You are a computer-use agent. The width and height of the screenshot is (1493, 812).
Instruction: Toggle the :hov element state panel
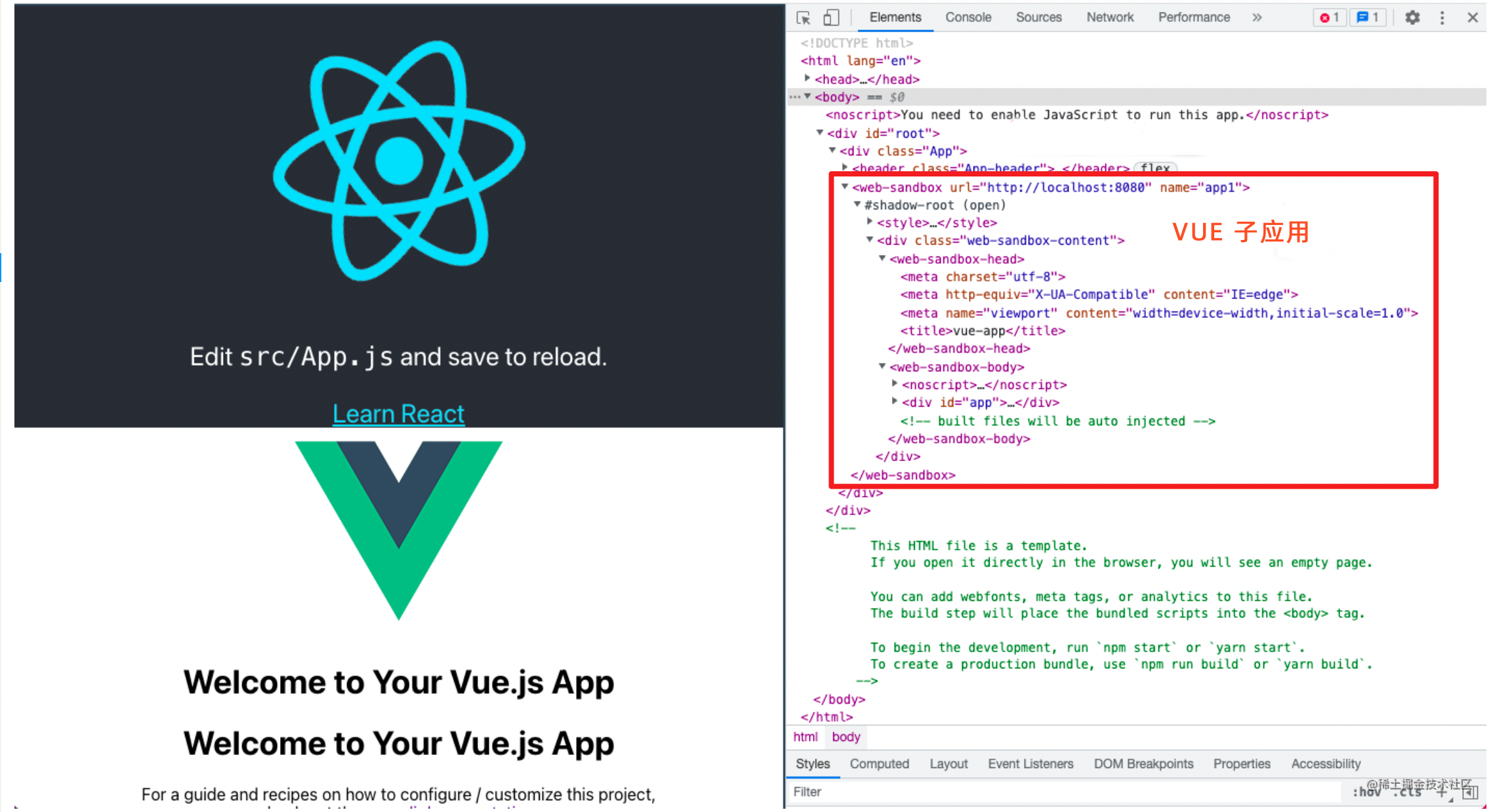1366,792
